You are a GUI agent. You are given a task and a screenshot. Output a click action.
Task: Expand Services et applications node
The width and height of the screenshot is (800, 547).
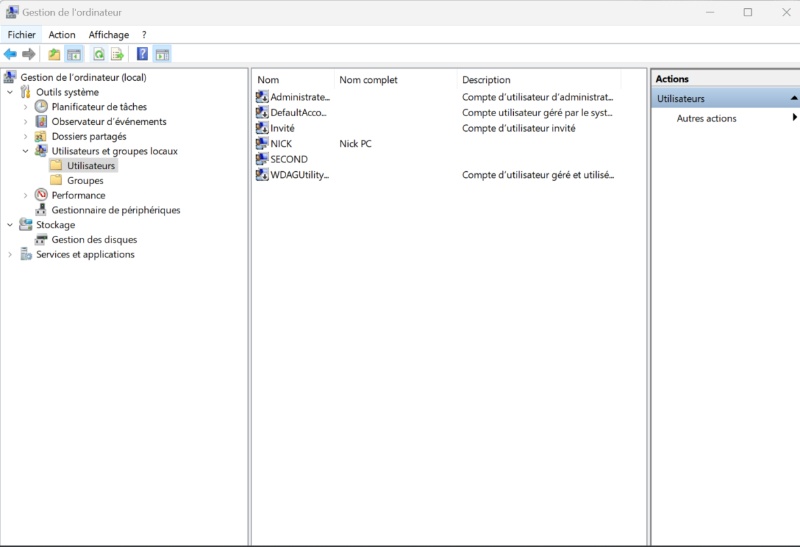pyautogui.click(x=11, y=255)
